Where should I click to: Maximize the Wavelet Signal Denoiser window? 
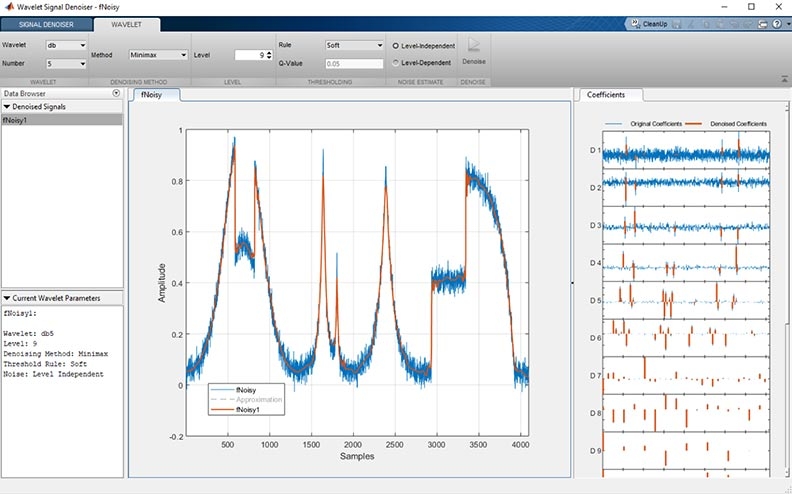click(751, 7)
